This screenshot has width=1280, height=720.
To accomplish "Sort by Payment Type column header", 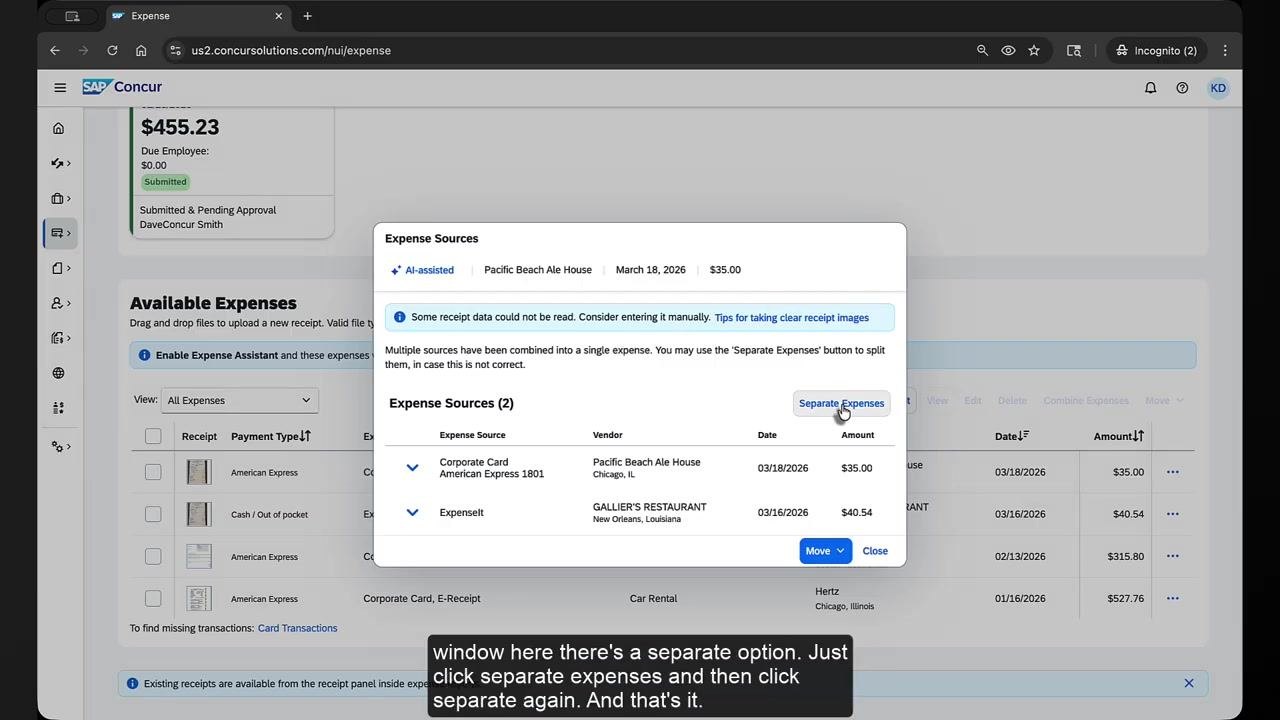I will point(271,436).
